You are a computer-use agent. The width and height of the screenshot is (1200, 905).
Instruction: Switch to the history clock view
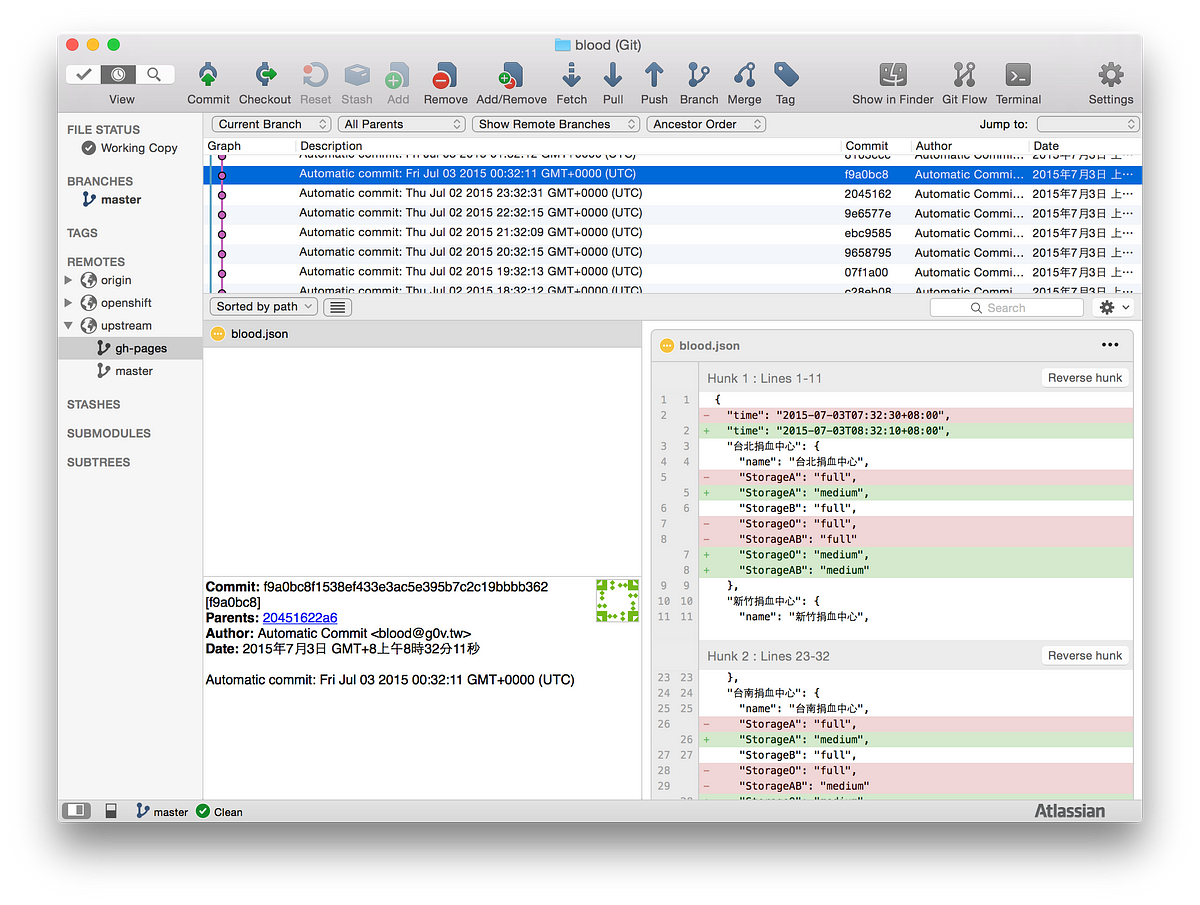coord(120,74)
